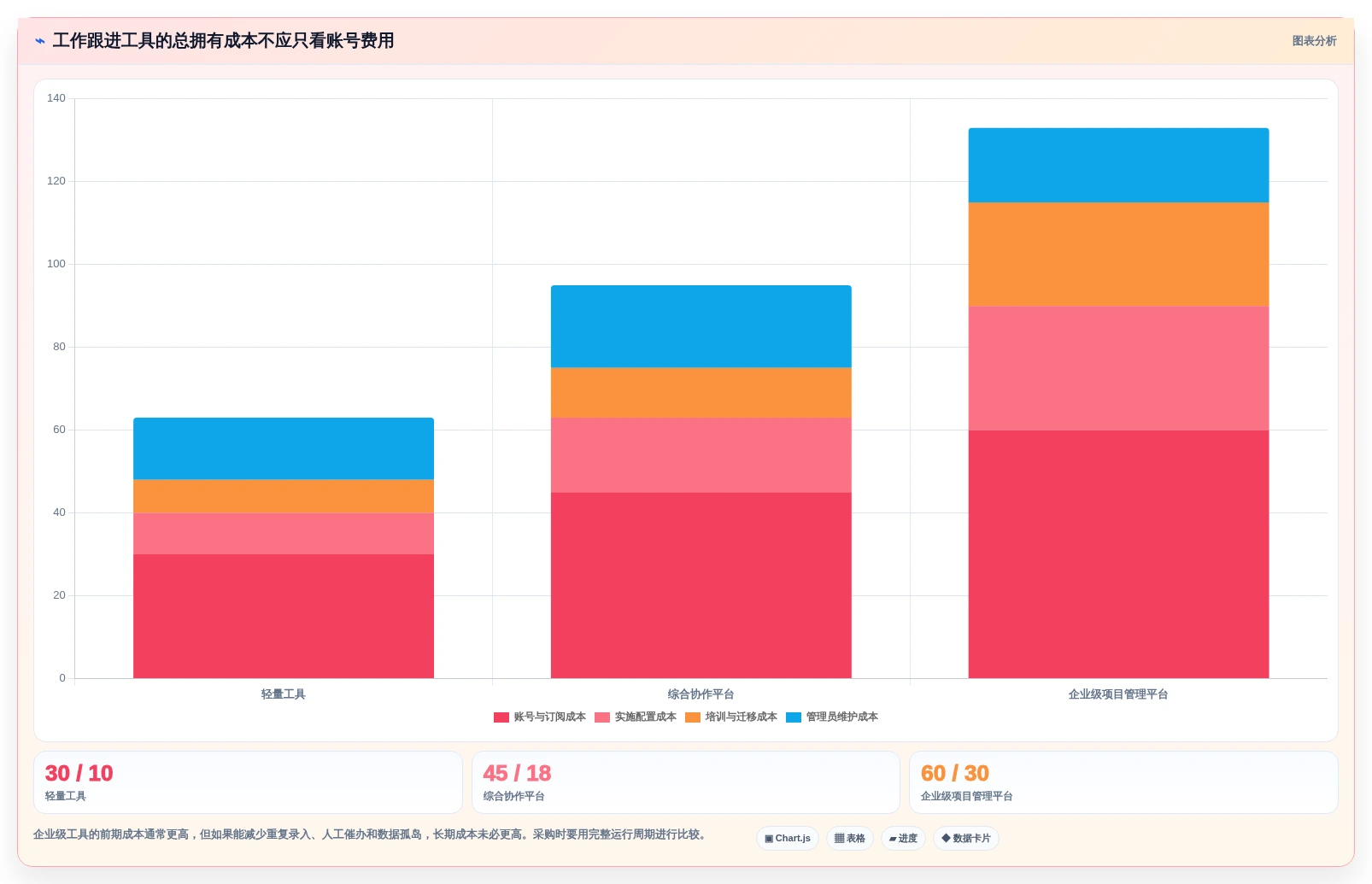The image size is (1372, 884).
Task: Click the 工作跟进工具的总拥有成本 title text
Action: pos(223,41)
